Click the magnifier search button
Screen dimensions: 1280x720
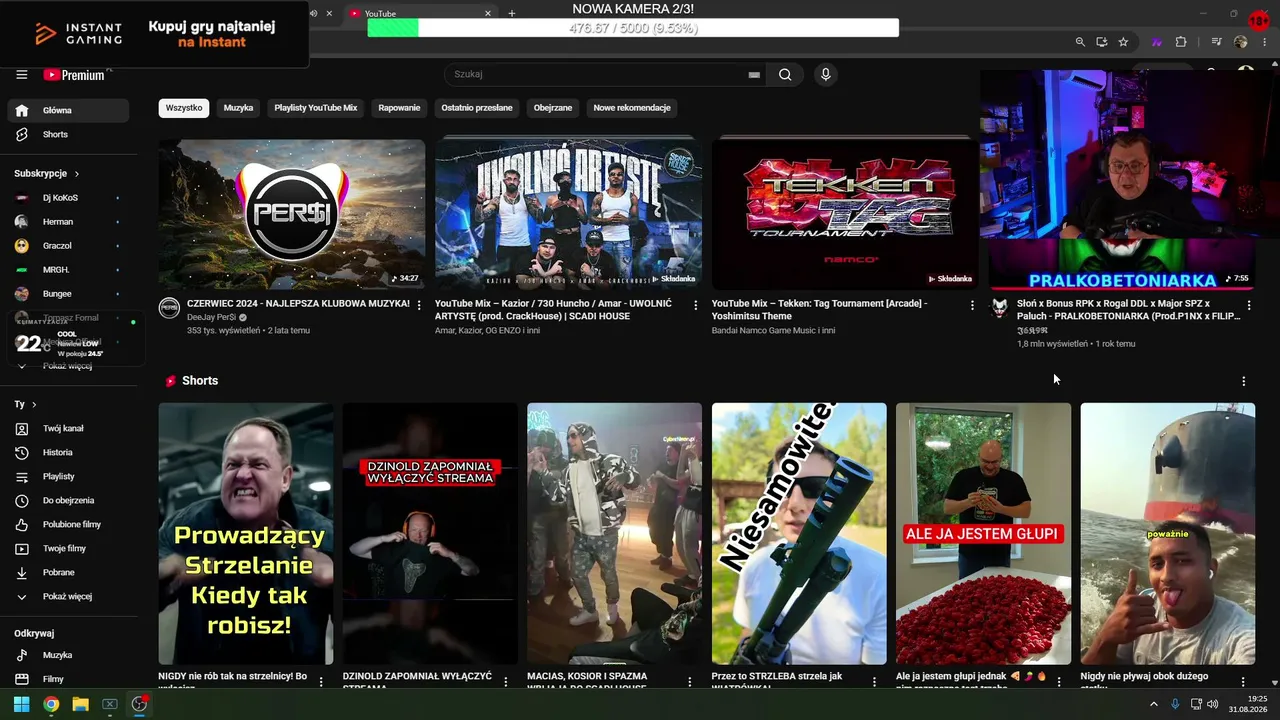click(785, 75)
